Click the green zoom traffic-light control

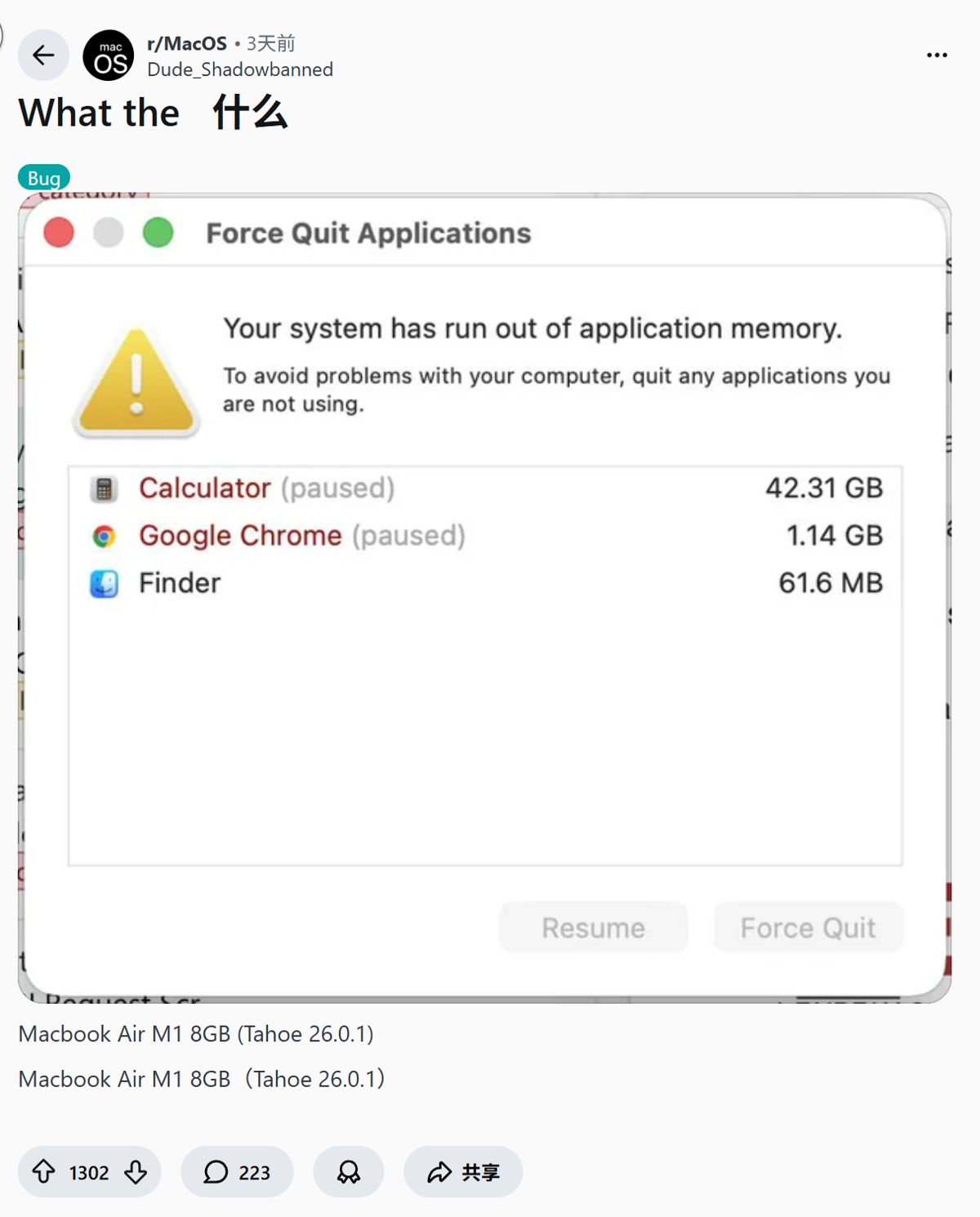(160, 233)
